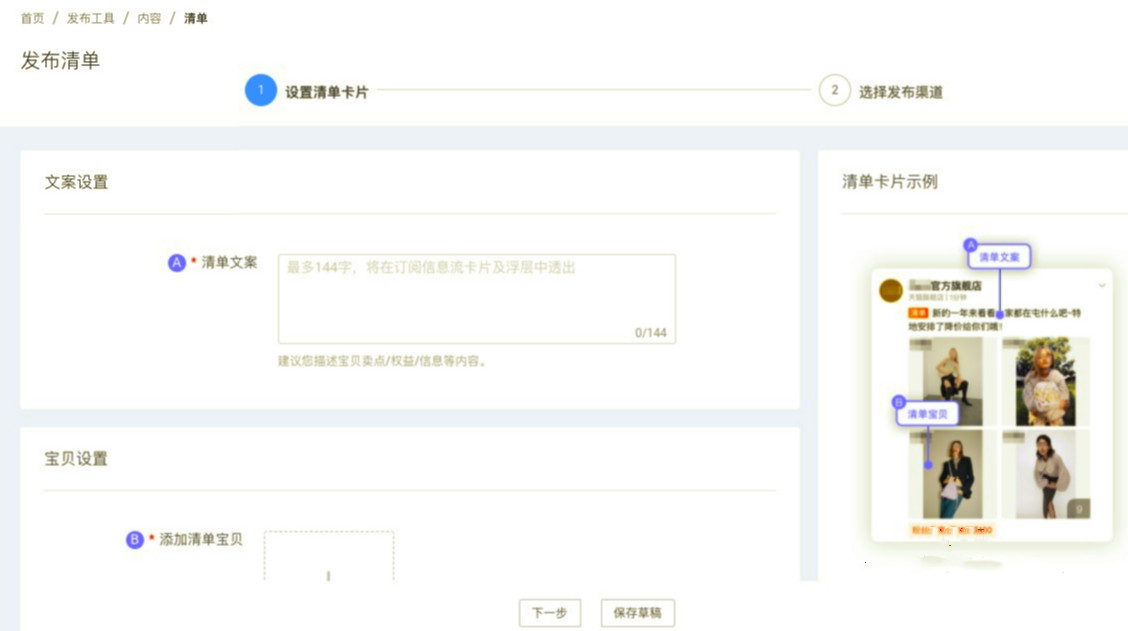Click the 宝贝设置 section heading
The width and height of the screenshot is (1128, 631).
point(76,458)
